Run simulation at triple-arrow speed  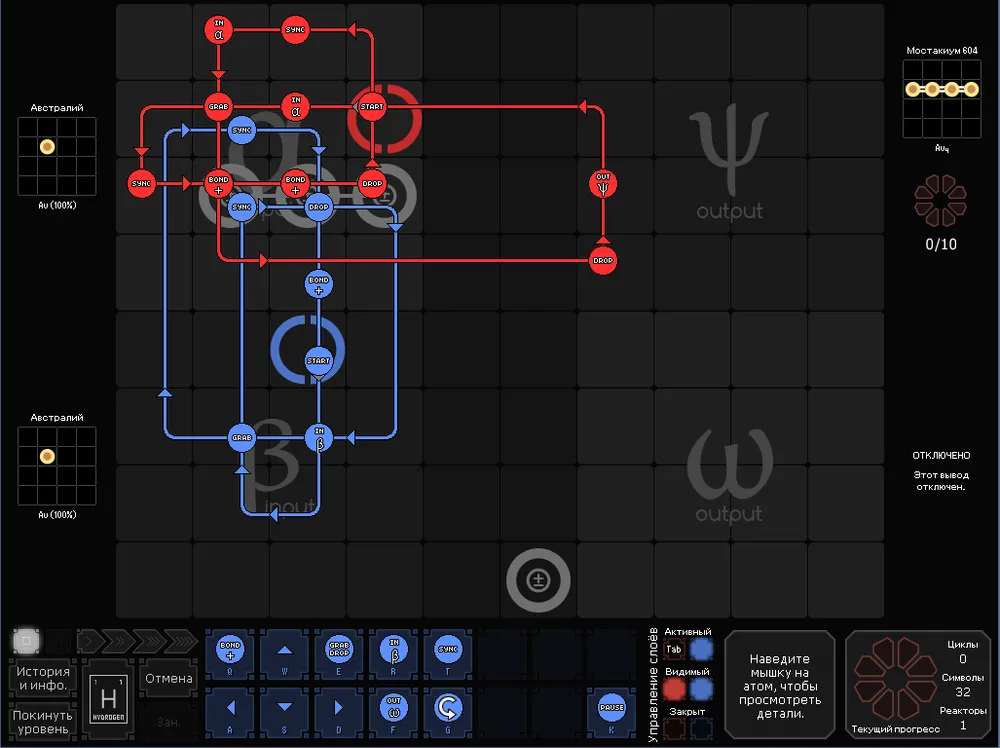tap(150, 641)
